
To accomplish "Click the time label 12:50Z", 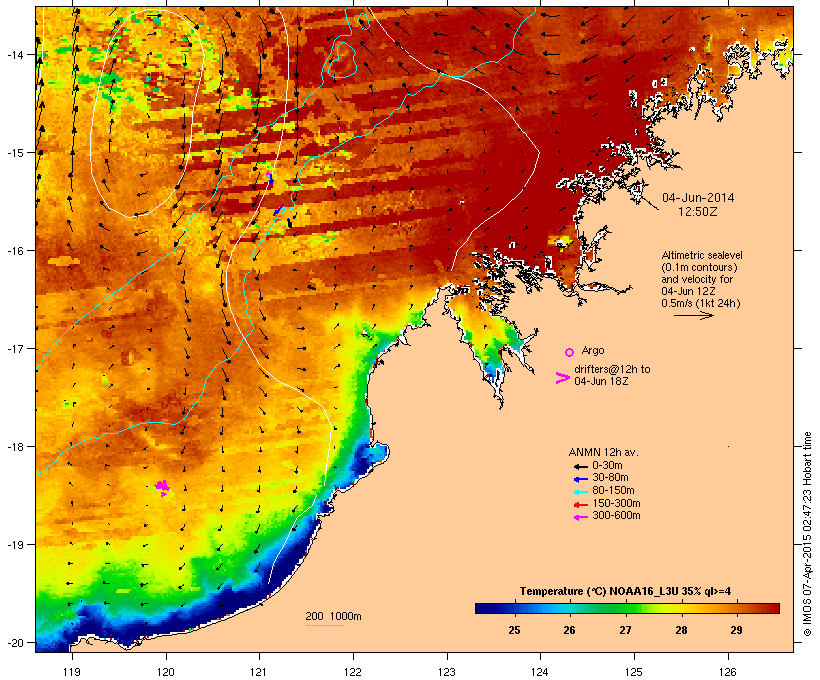I will tap(698, 212).
